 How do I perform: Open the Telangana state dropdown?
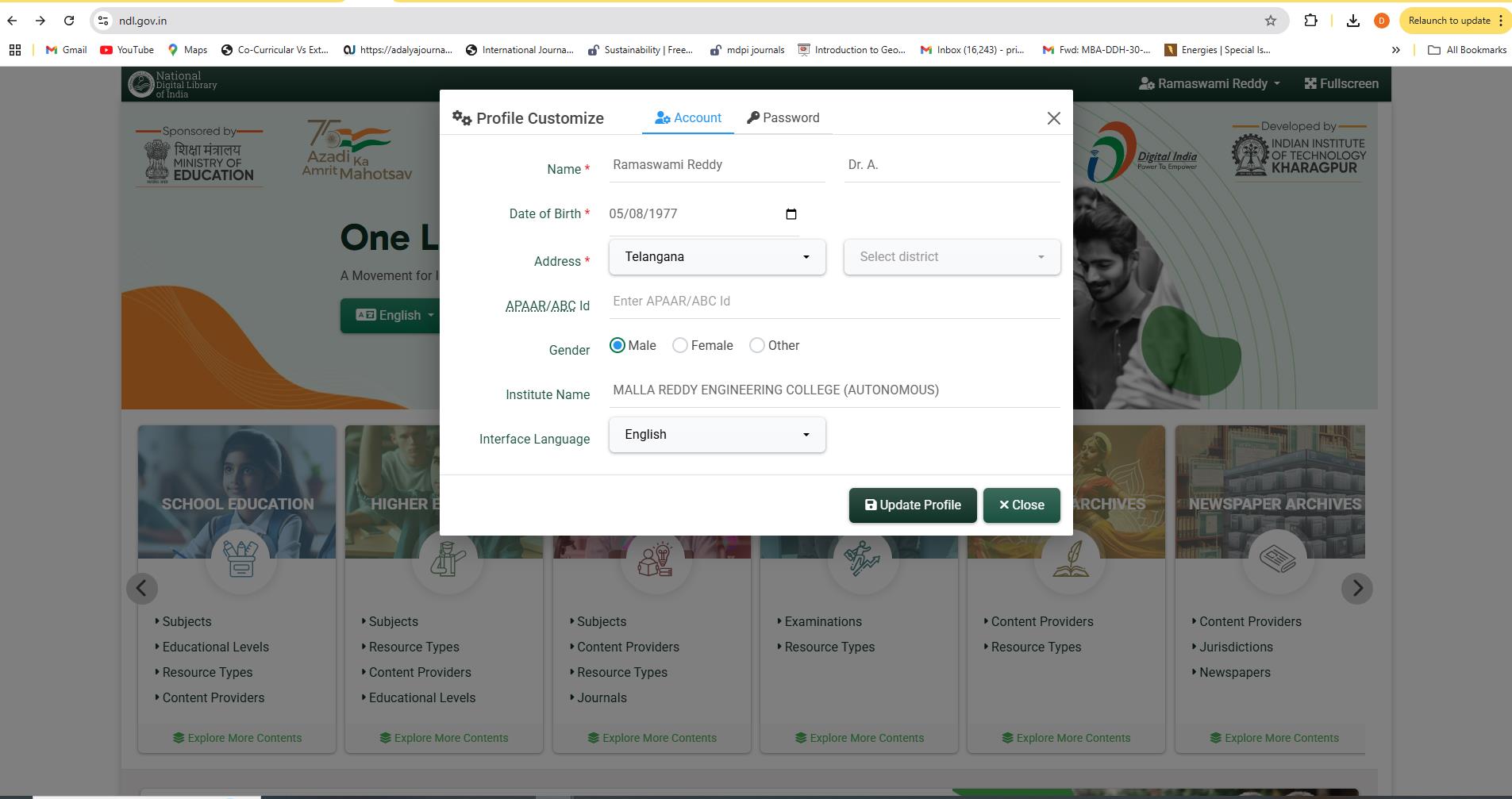point(717,257)
